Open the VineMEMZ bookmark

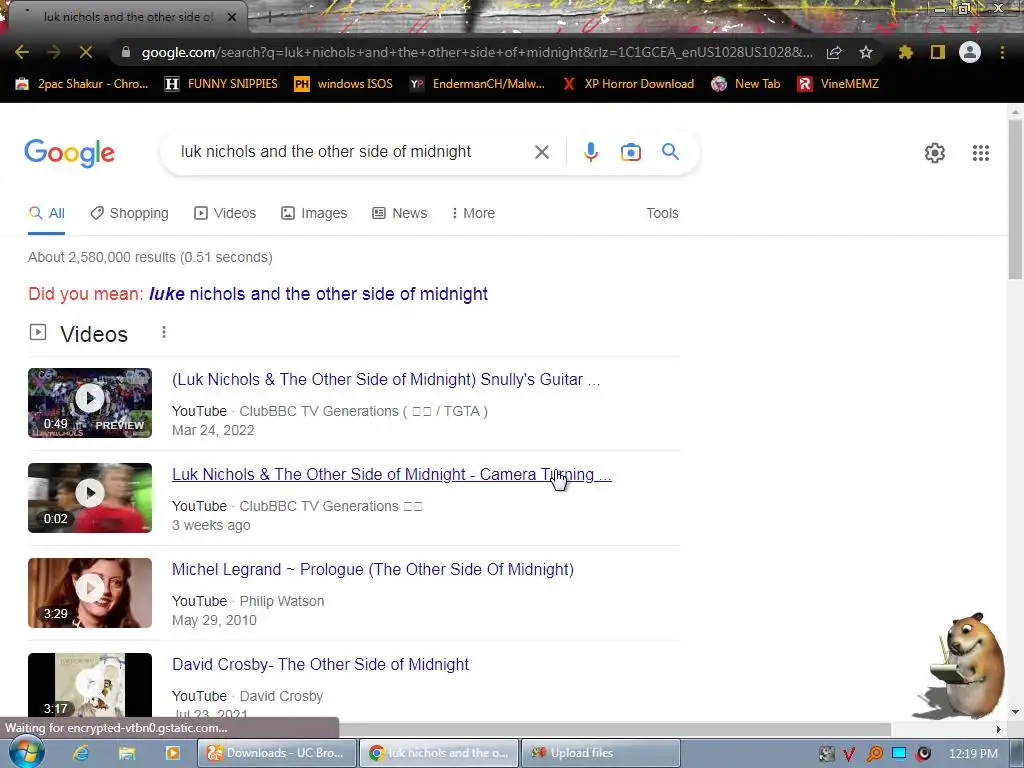[x=839, y=84]
